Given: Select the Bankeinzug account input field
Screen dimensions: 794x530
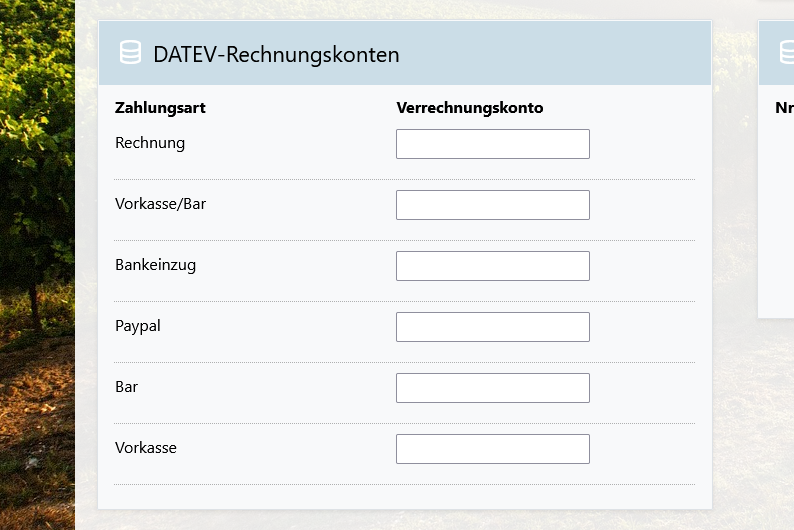Looking at the screenshot, I should [492, 266].
